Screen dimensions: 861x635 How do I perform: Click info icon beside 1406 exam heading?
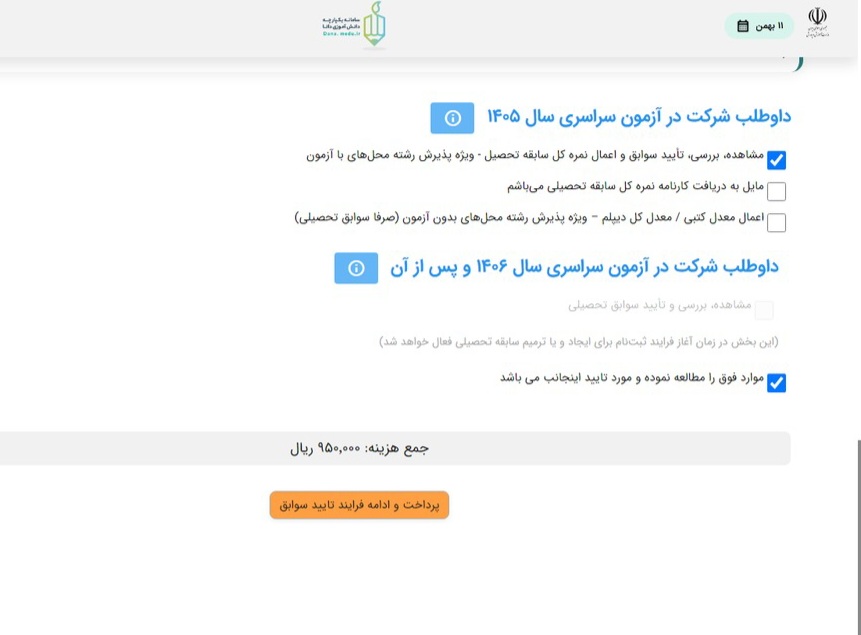(x=356, y=268)
